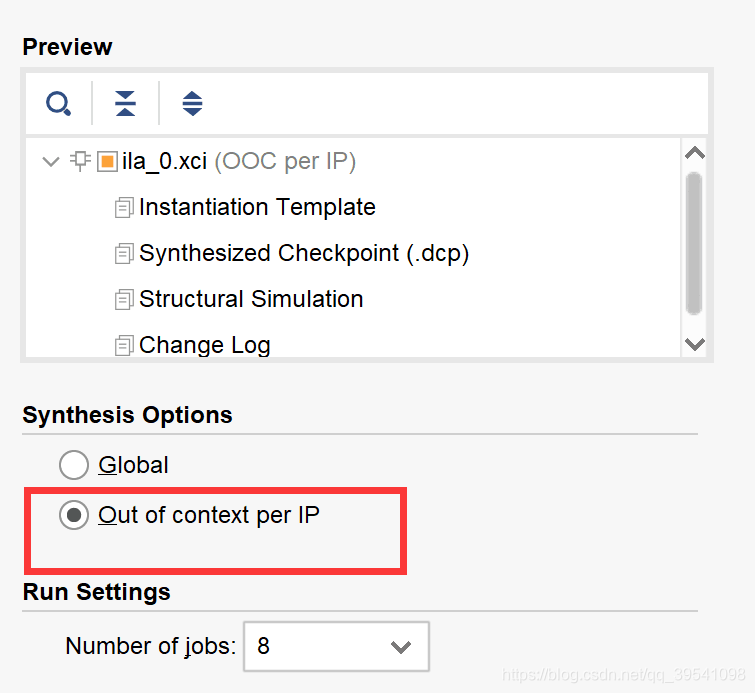Image resolution: width=755 pixels, height=693 pixels.
Task: Select the Global synthesis option
Action: [x=74, y=465]
